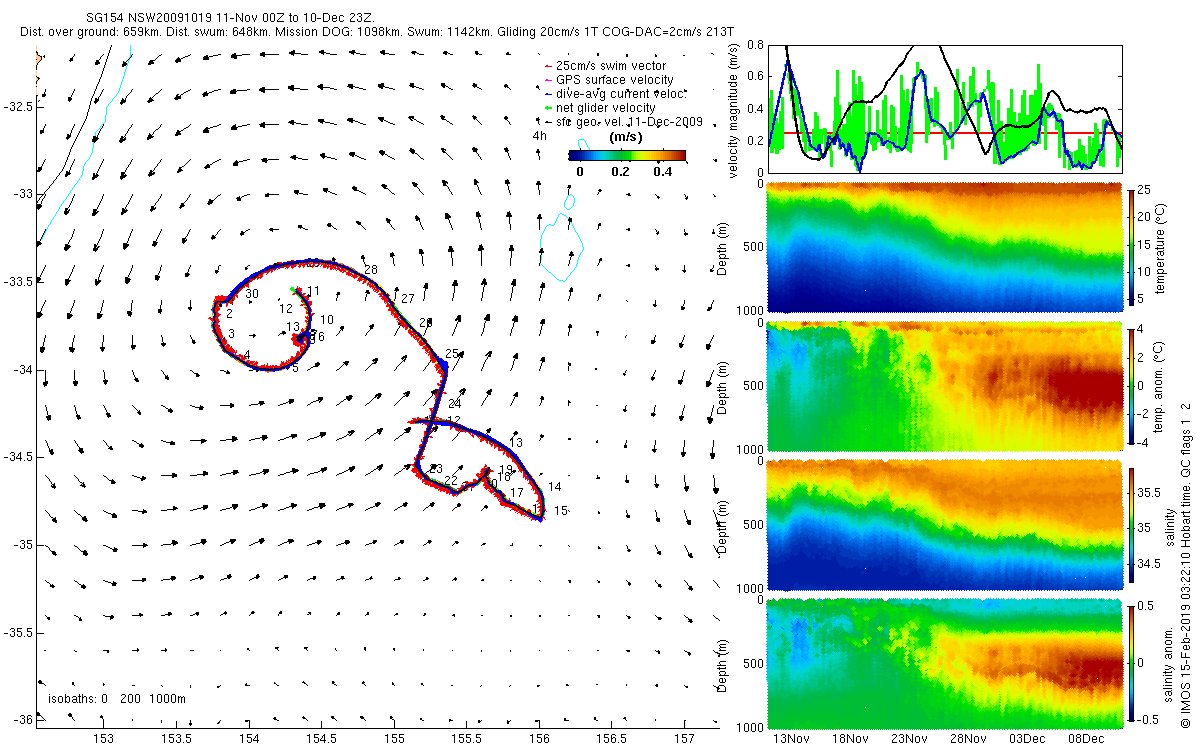This screenshot has width=1200, height=750.
Task: Click the temp. anom. colorbar
Action: click(x=1132, y=384)
